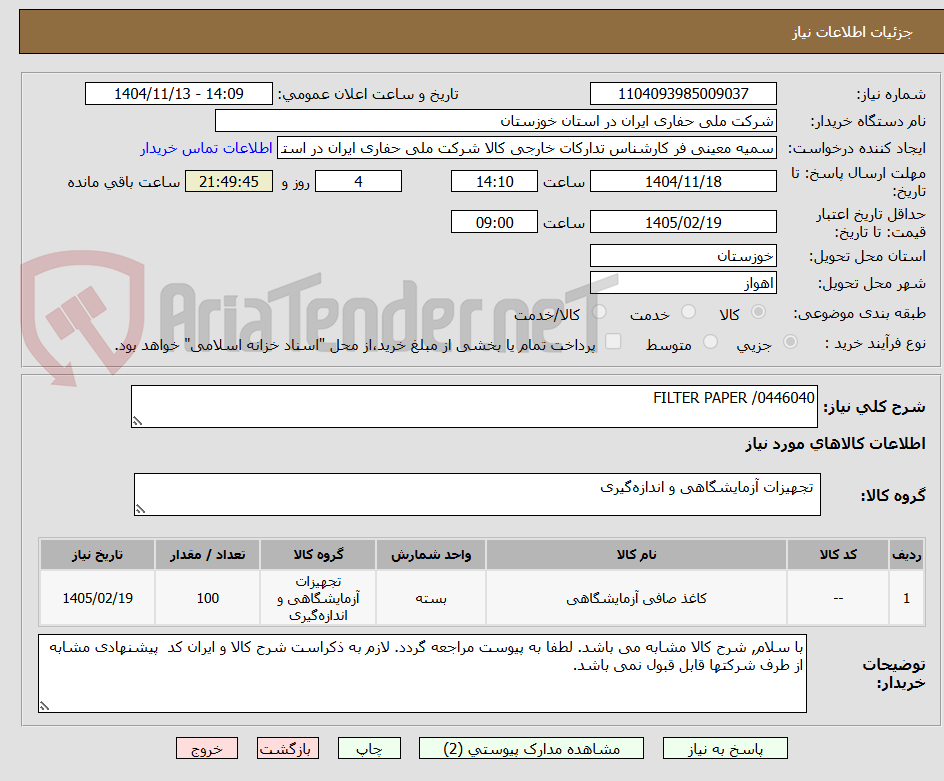Click the unit cell بسته
The height and width of the screenshot is (781, 944).
(431, 598)
